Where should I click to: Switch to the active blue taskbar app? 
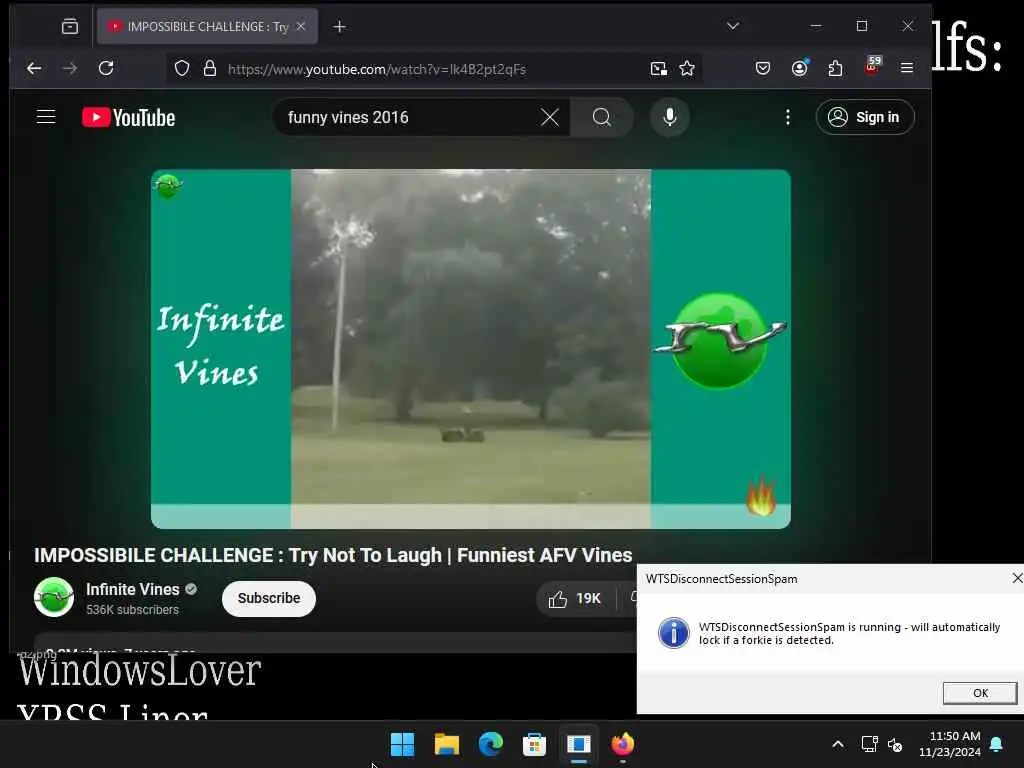click(x=579, y=744)
